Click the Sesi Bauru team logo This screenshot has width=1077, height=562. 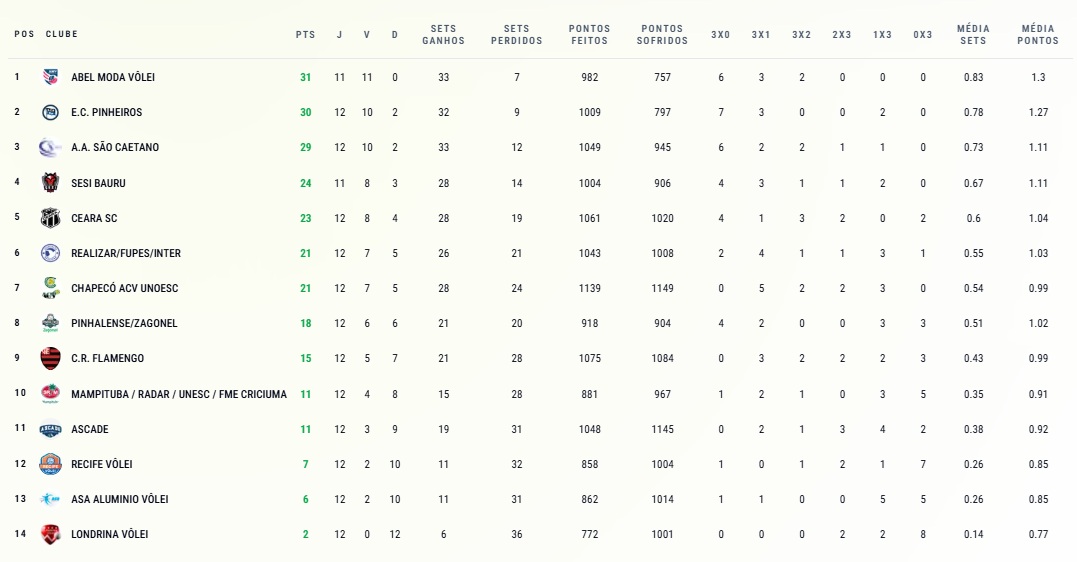pyautogui.click(x=50, y=183)
